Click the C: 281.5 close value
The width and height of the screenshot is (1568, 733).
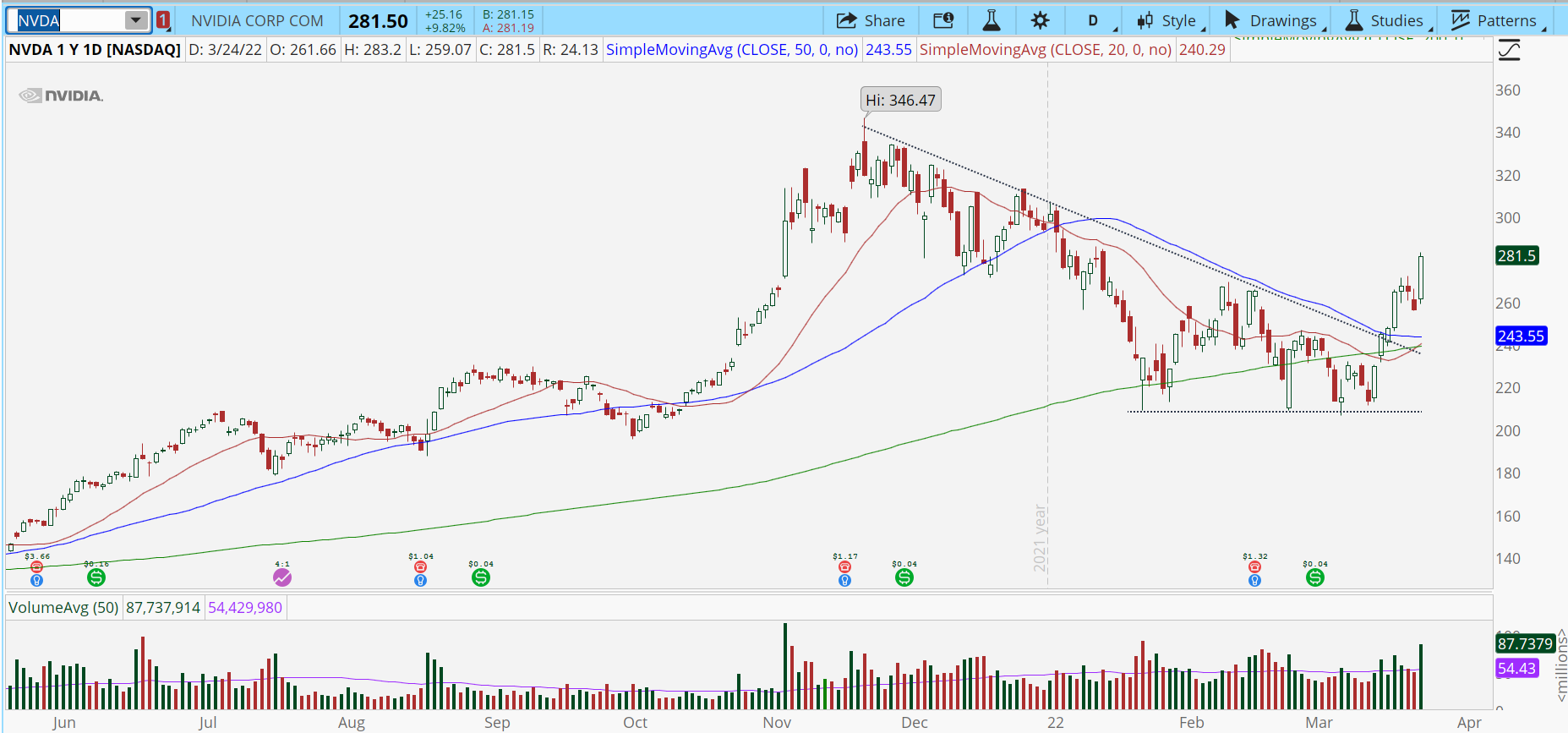click(507, 50)
